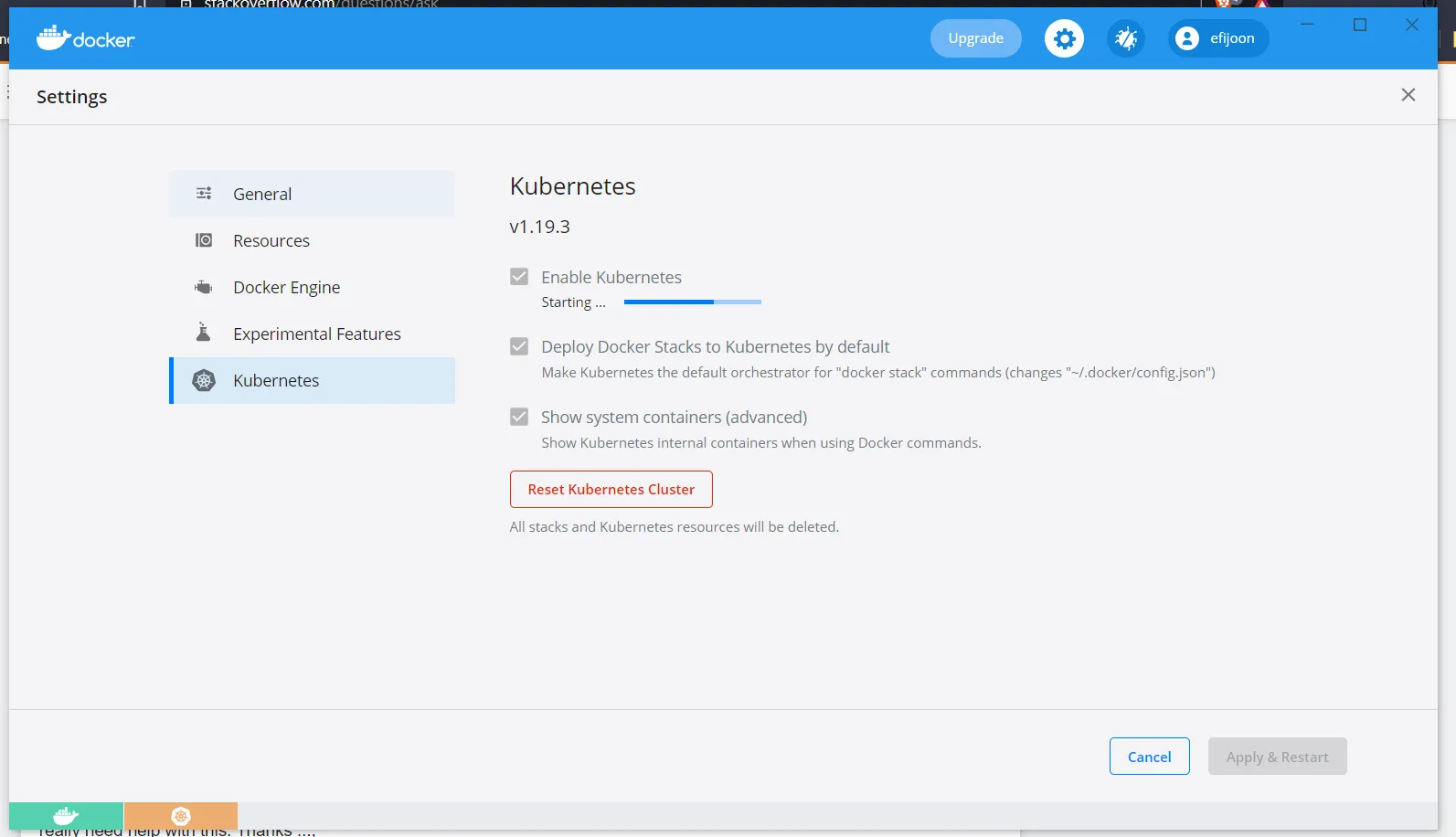1456x837 pixels.
Task: Click the internal containers description text
Action: tap(761, 443)
